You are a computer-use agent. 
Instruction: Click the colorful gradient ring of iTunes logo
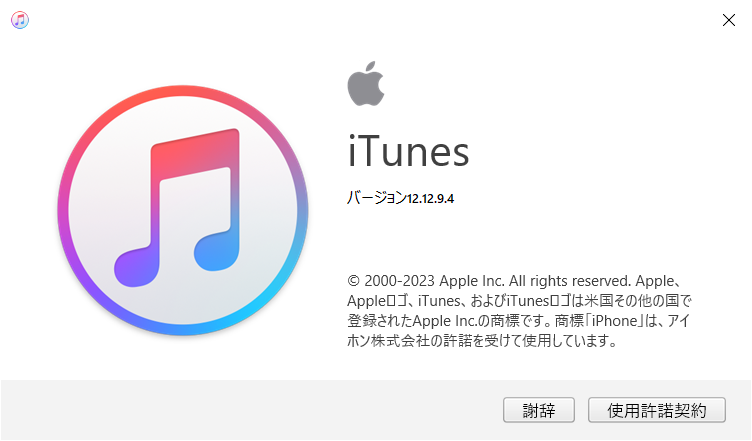click(x=183, y=91)
